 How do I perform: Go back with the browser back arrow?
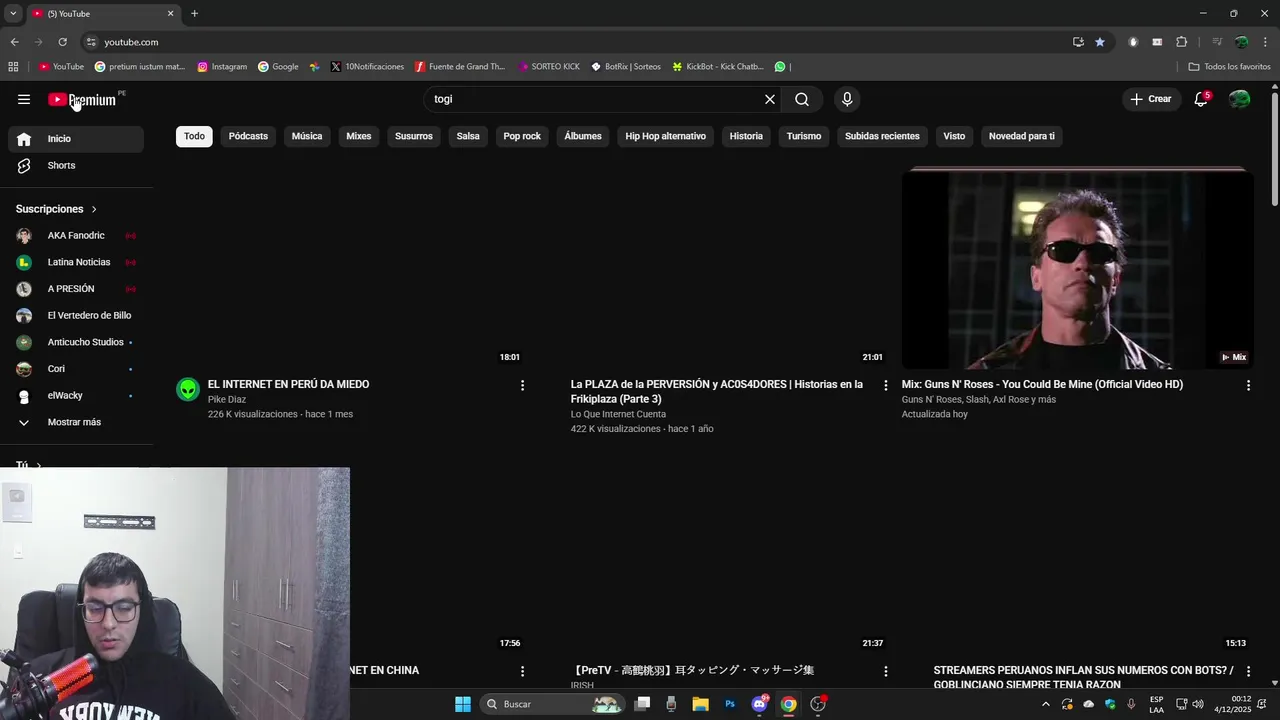(14, 42)
